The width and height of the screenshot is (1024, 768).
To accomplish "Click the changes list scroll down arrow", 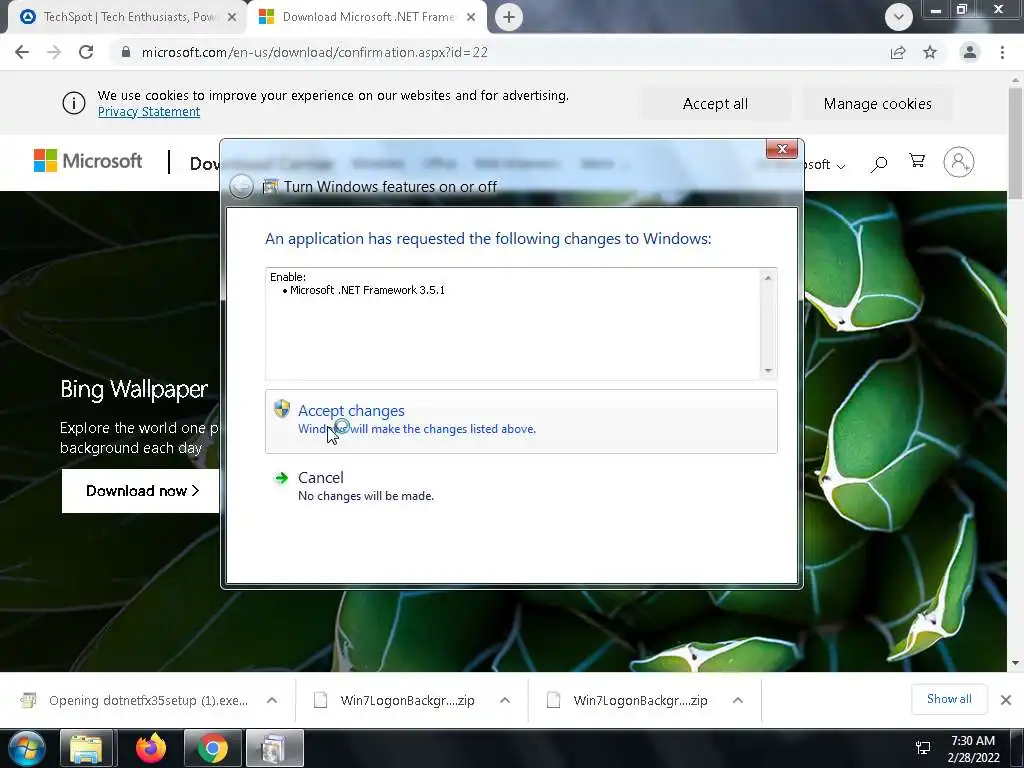I will 768,371.
